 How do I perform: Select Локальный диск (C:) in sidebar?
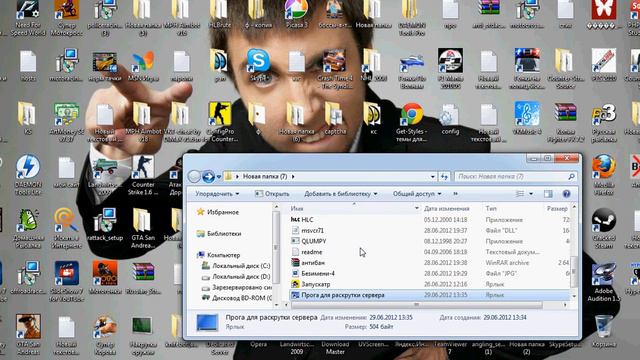coord(236,266)
